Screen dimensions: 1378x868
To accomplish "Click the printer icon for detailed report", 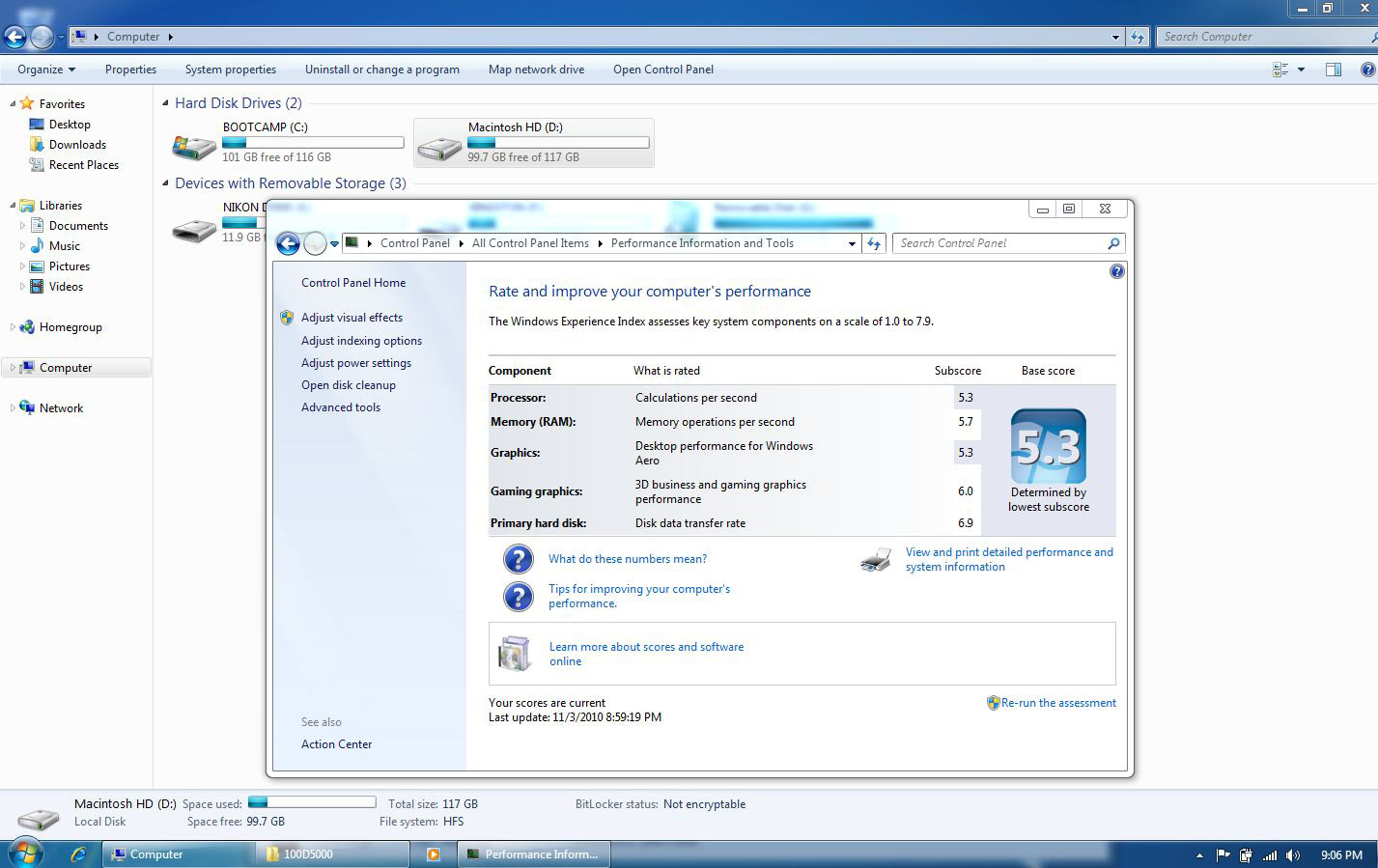I will tap(876, 560).
